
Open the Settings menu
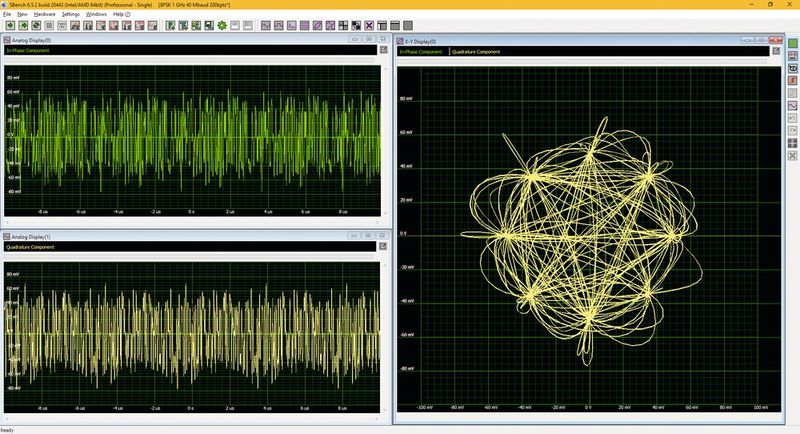pos(70,14)
